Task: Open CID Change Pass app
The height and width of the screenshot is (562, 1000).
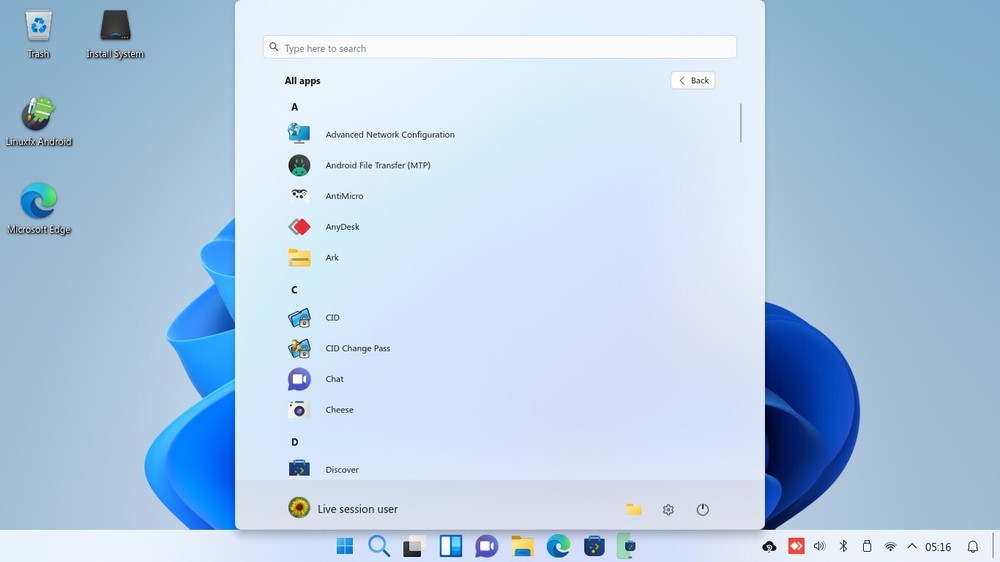Action: click(x=357, y=349)
